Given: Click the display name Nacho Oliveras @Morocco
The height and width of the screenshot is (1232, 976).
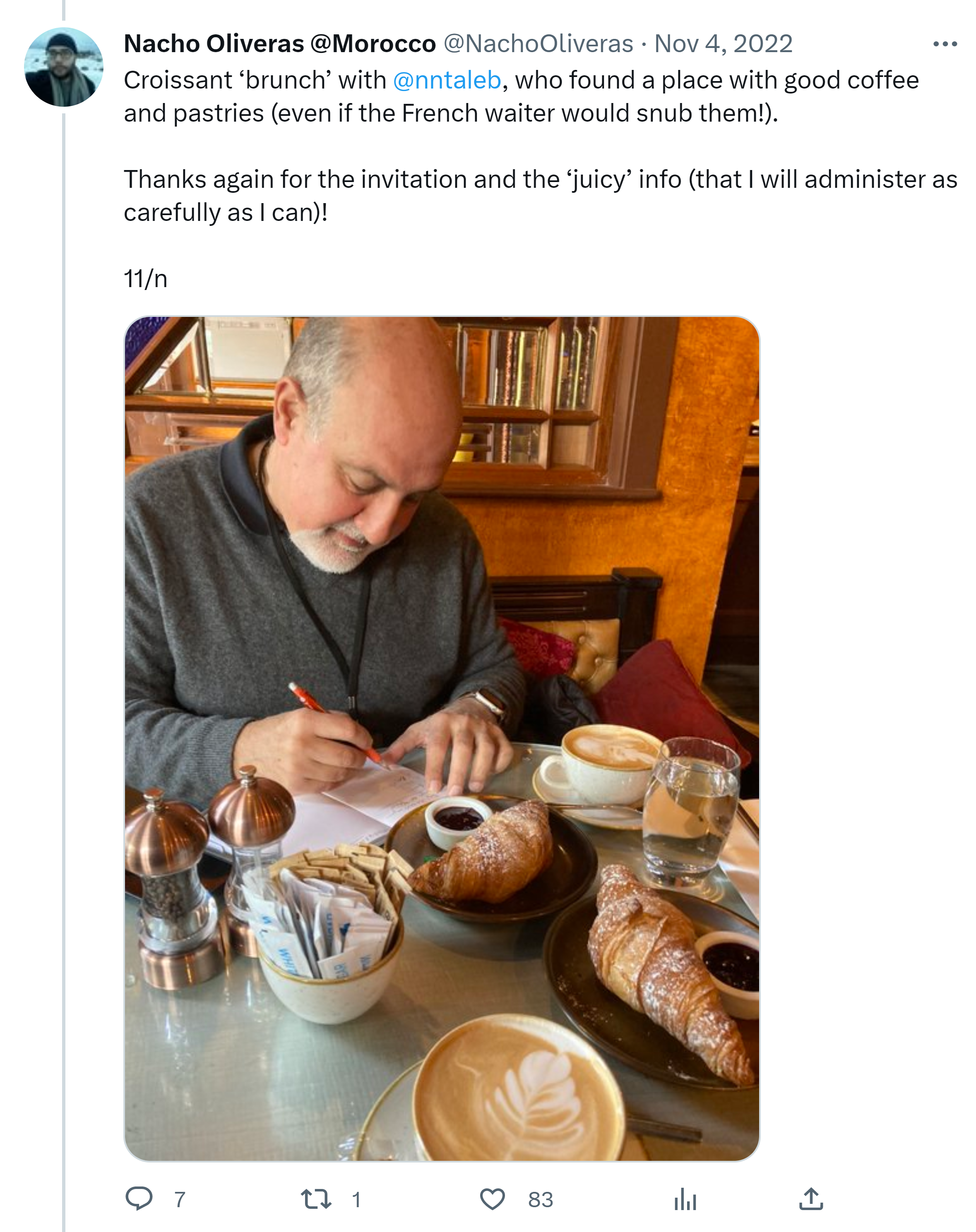Looking at the screenshot, I should tap(279, 44).
